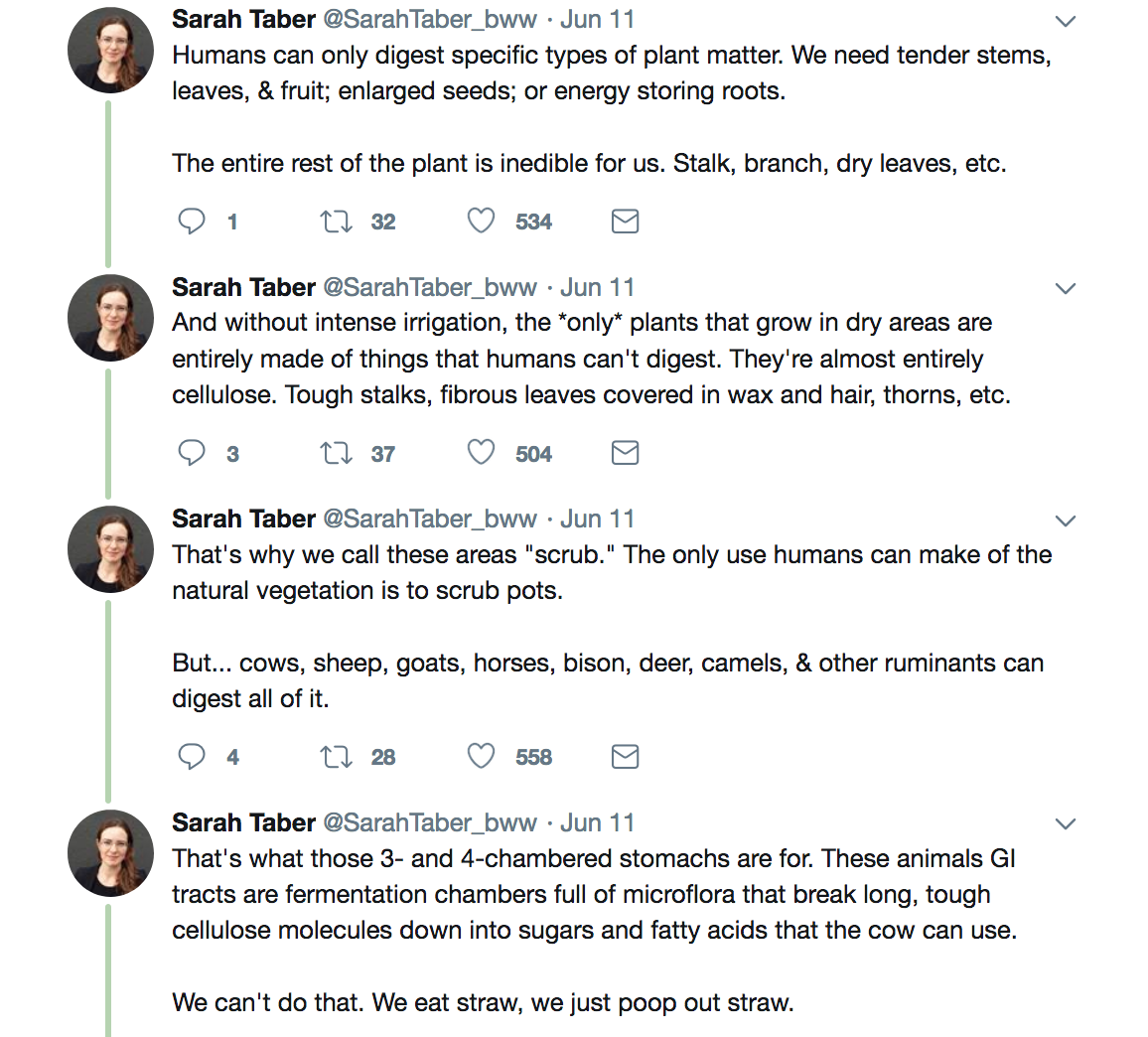
Task: Like the tweet with 558 likes
Action: tap(482, 756)
